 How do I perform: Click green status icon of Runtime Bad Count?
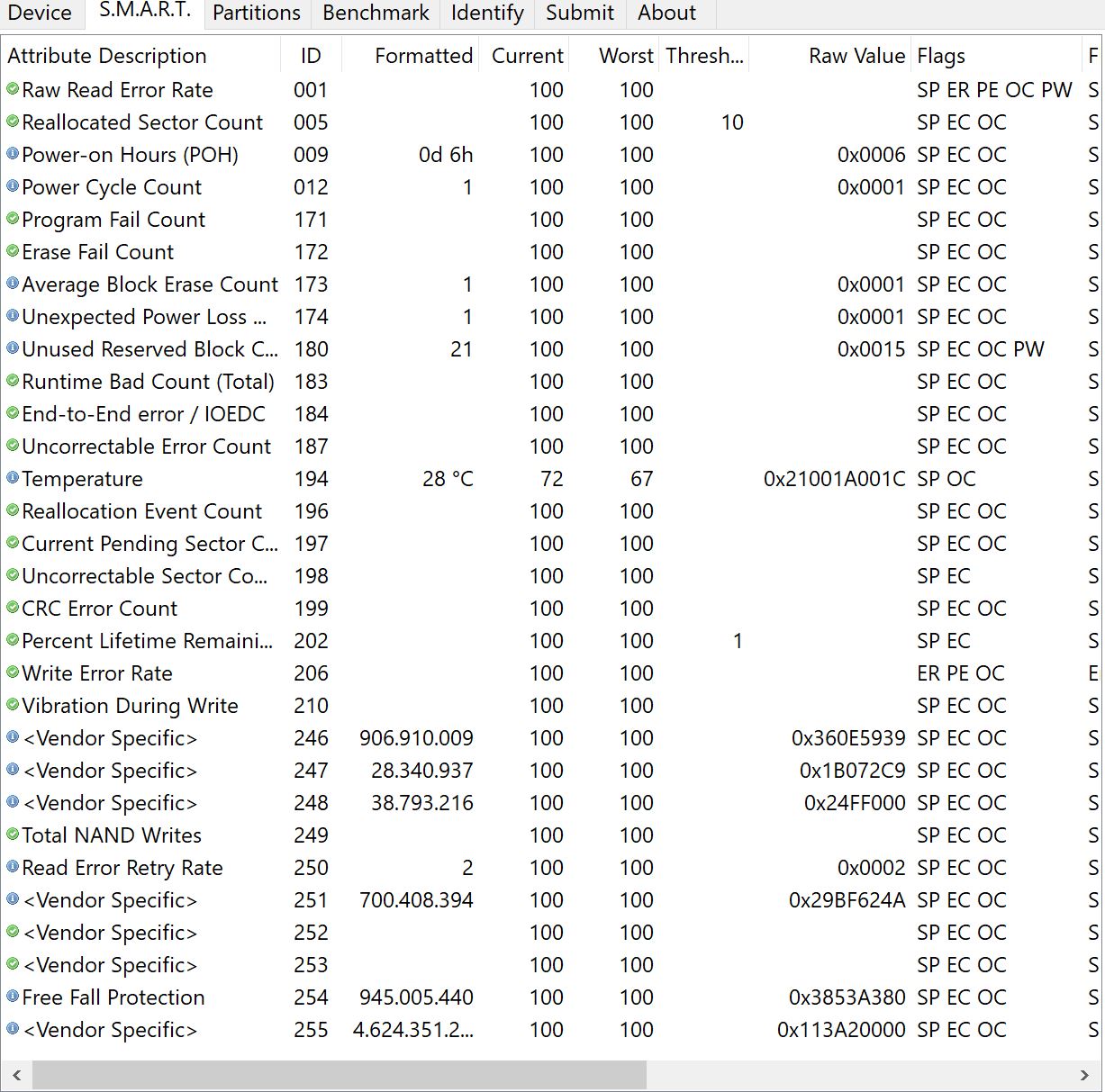[x=13, y=381]
